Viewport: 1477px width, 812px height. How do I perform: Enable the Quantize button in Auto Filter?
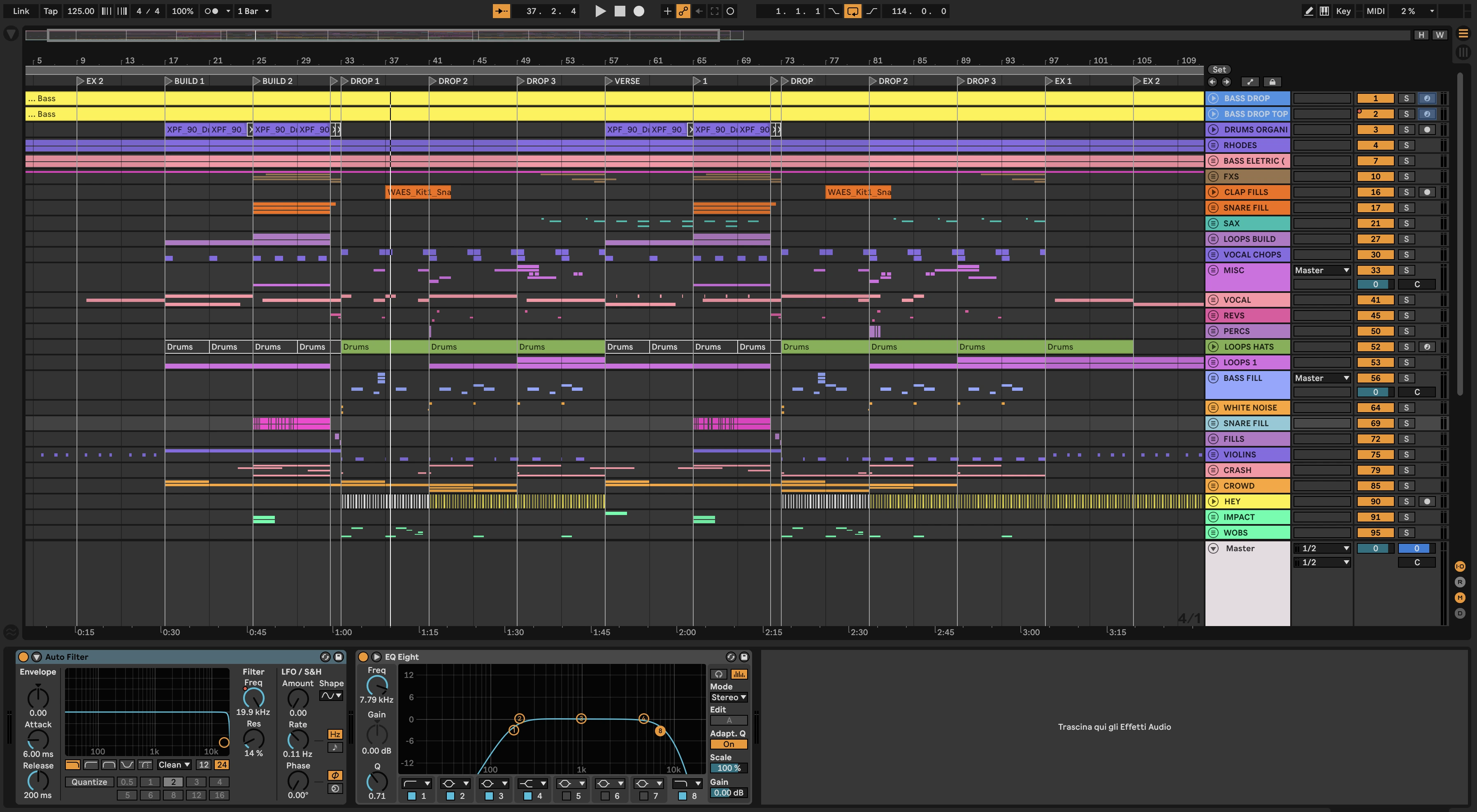[89, 782]
